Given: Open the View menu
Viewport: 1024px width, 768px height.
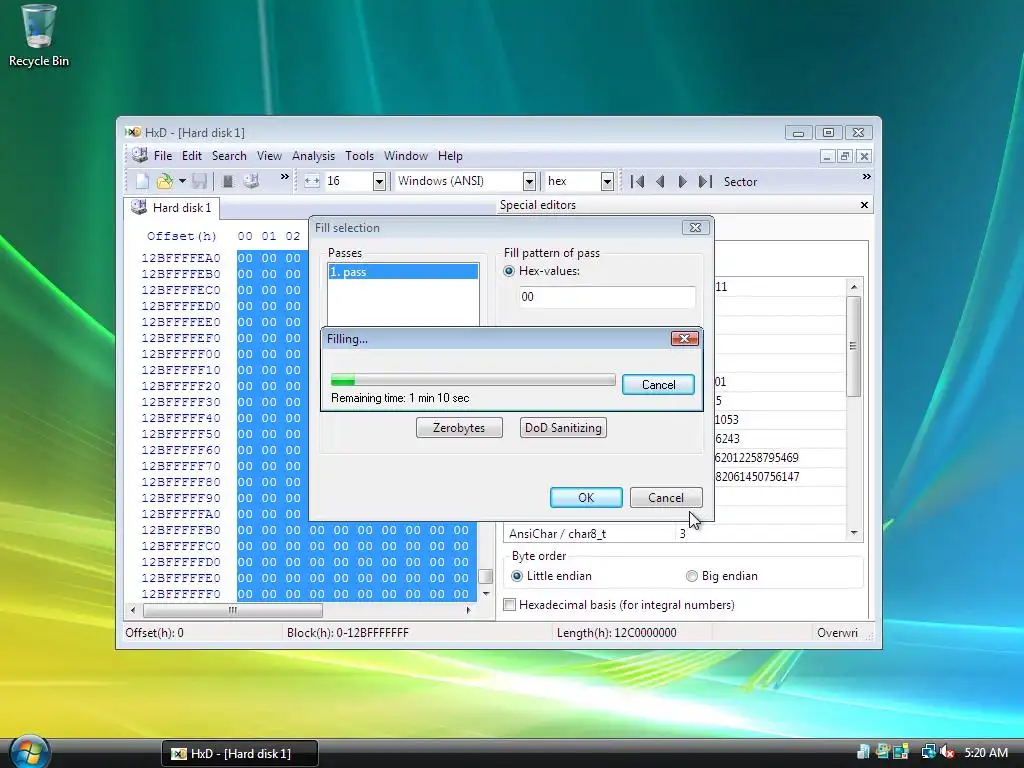Looking at the screenshot, I should pos(269,155).
